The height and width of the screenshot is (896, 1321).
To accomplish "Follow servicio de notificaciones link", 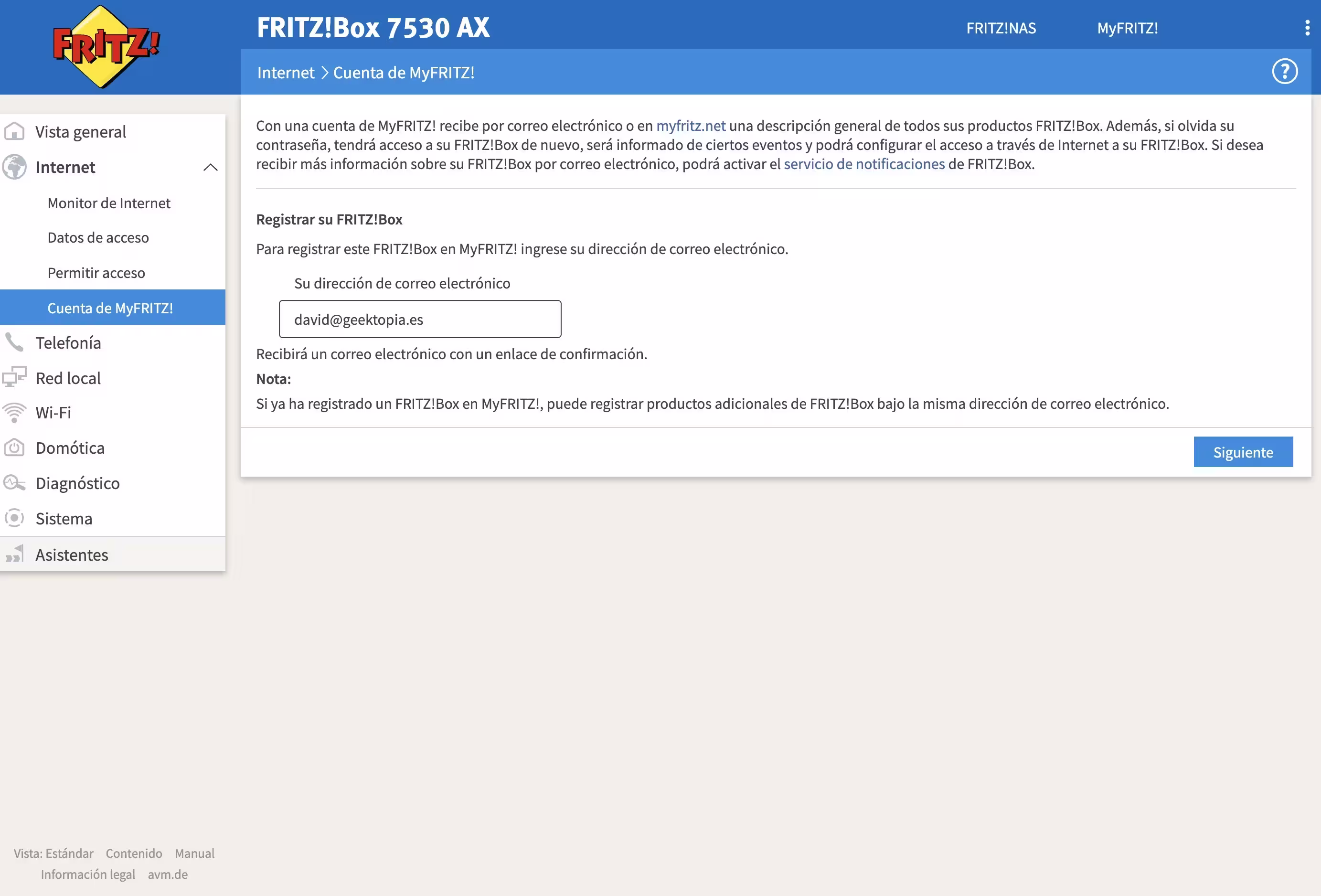I will pyautogui.click(x=864, y=164).
